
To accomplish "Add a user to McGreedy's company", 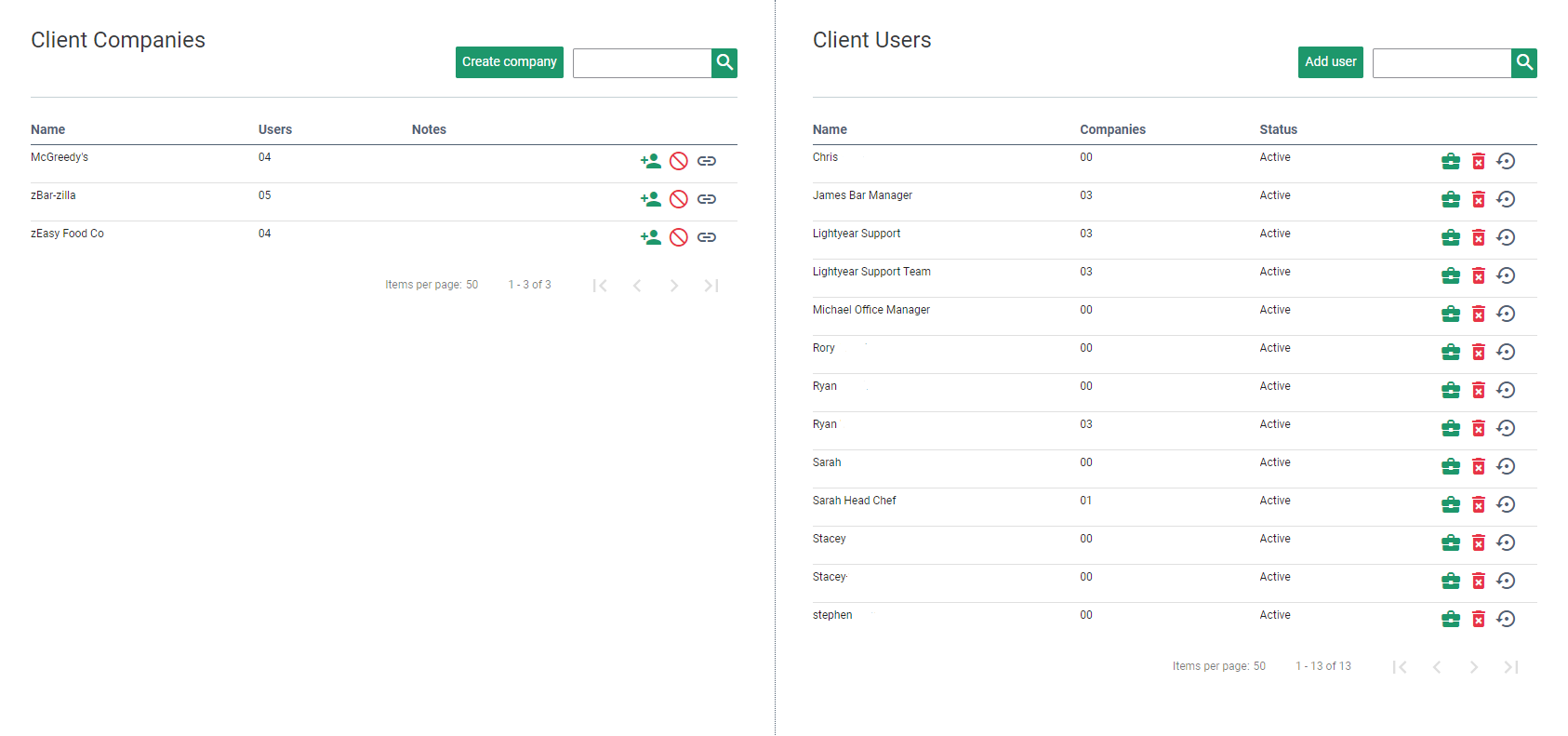I will tap(651, 161).
